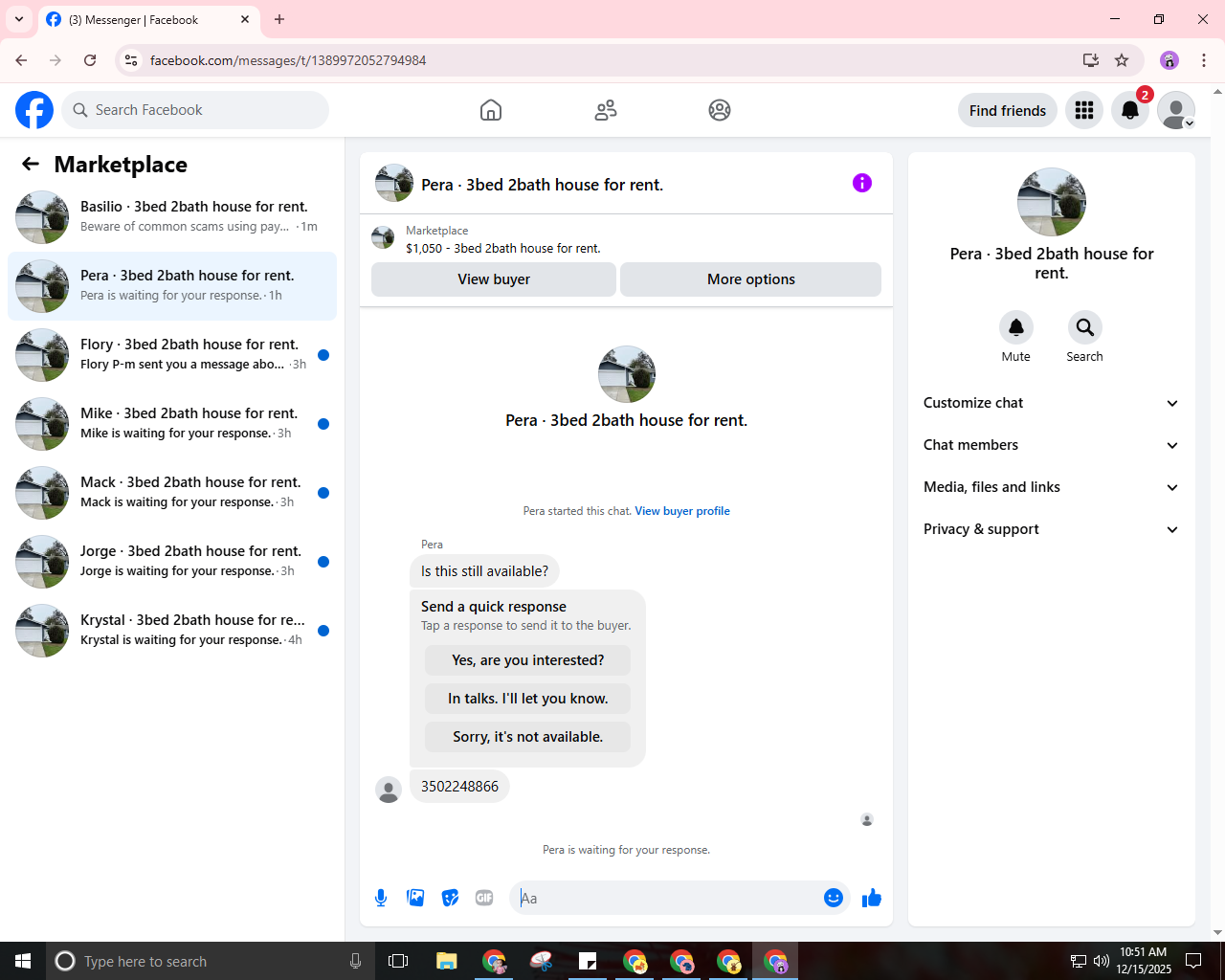Open the Home feed icon
Image resolution: width=1225 pixels, height=980 pixels.
491,110
